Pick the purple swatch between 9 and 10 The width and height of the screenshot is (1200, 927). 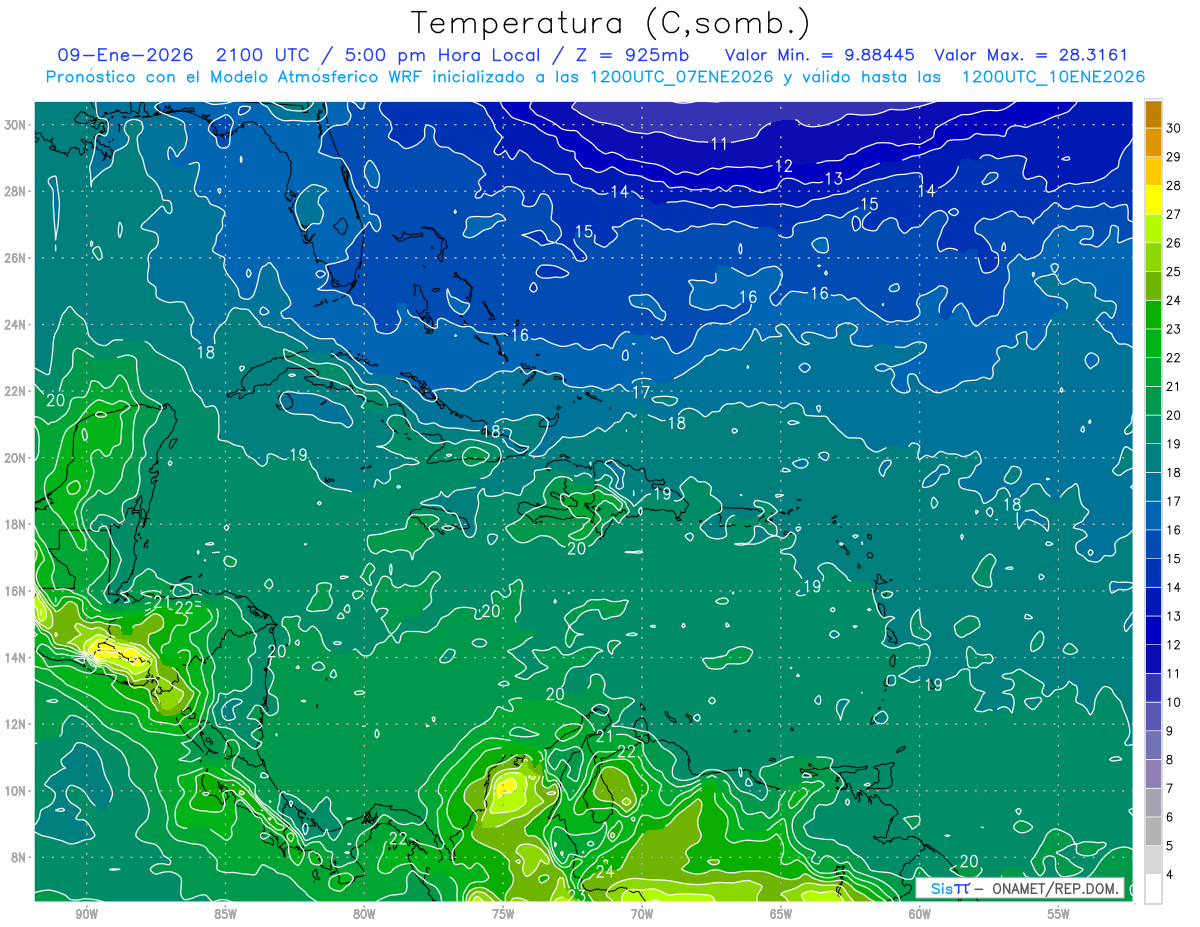point(1154,716)
